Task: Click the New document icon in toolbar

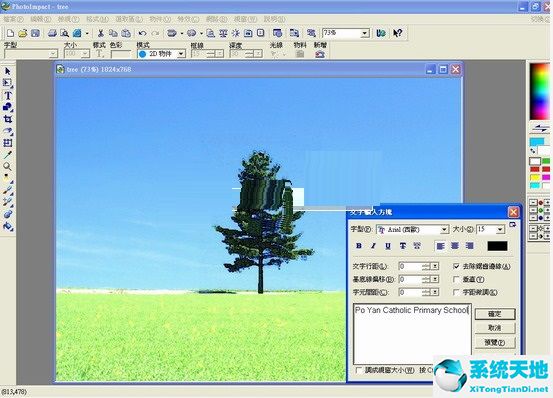Action: (10, 33)
